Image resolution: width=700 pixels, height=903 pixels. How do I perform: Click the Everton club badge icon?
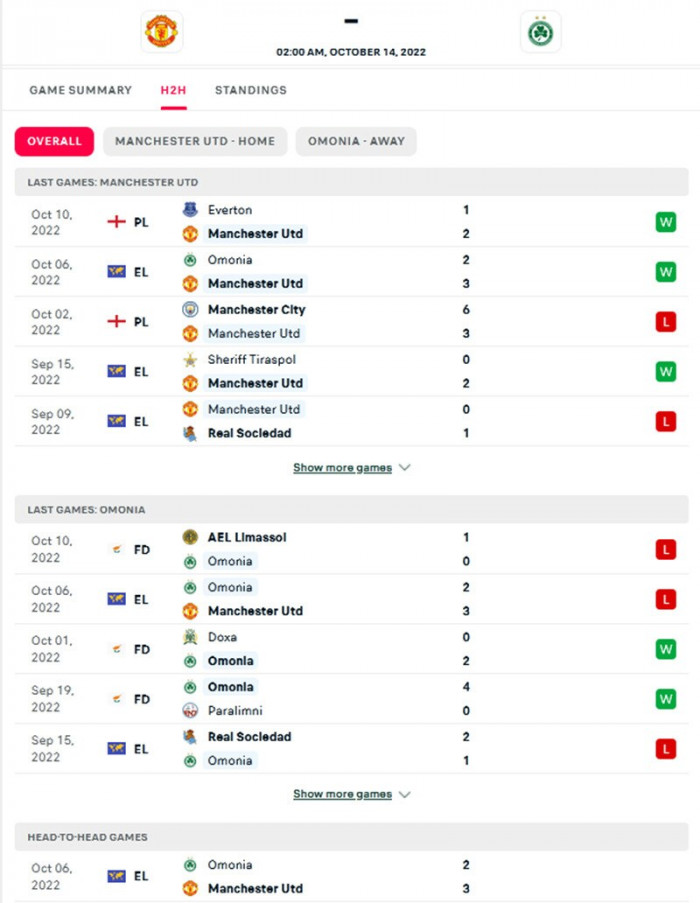click(190, 210)
